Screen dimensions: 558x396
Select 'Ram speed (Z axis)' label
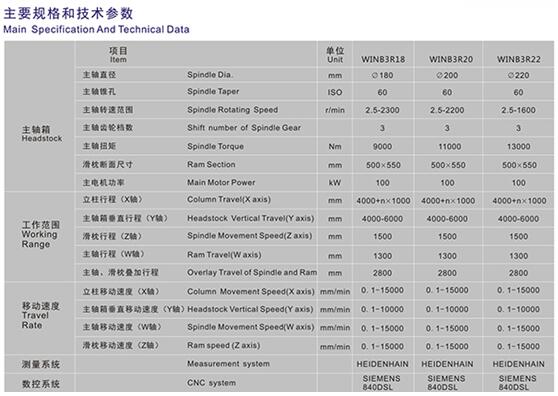coord(223,345)
